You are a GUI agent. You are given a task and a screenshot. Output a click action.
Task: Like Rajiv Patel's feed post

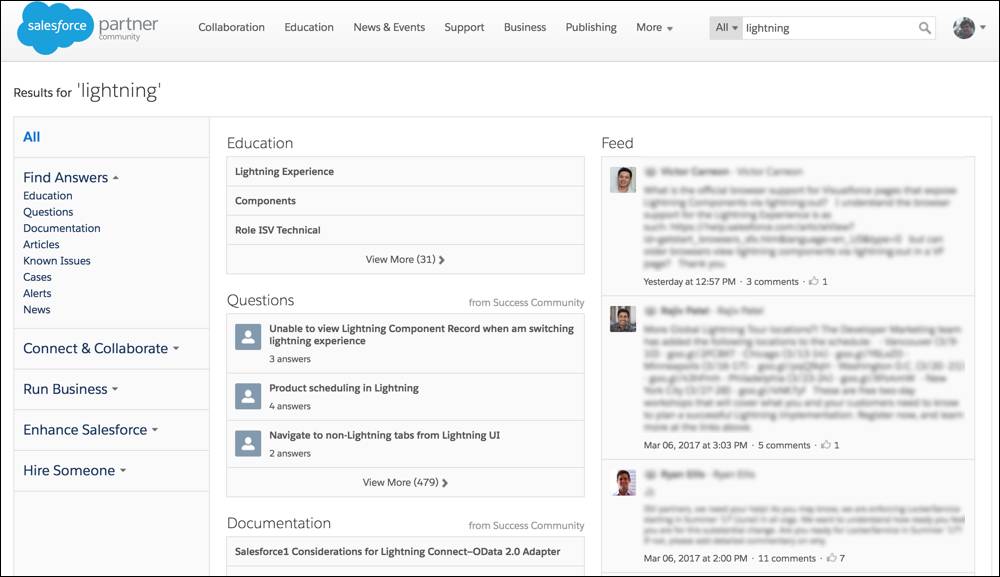828,445
